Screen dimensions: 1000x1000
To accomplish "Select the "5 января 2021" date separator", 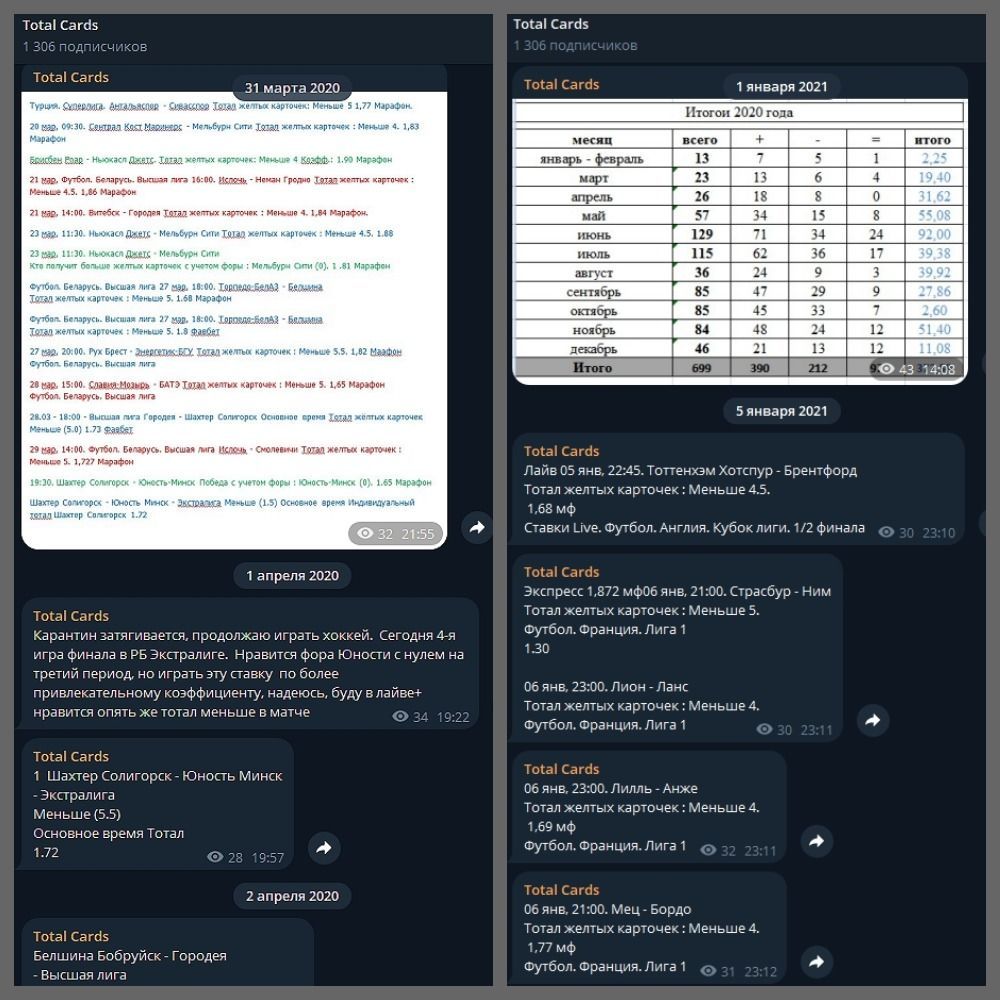I will tap(782, 411).
